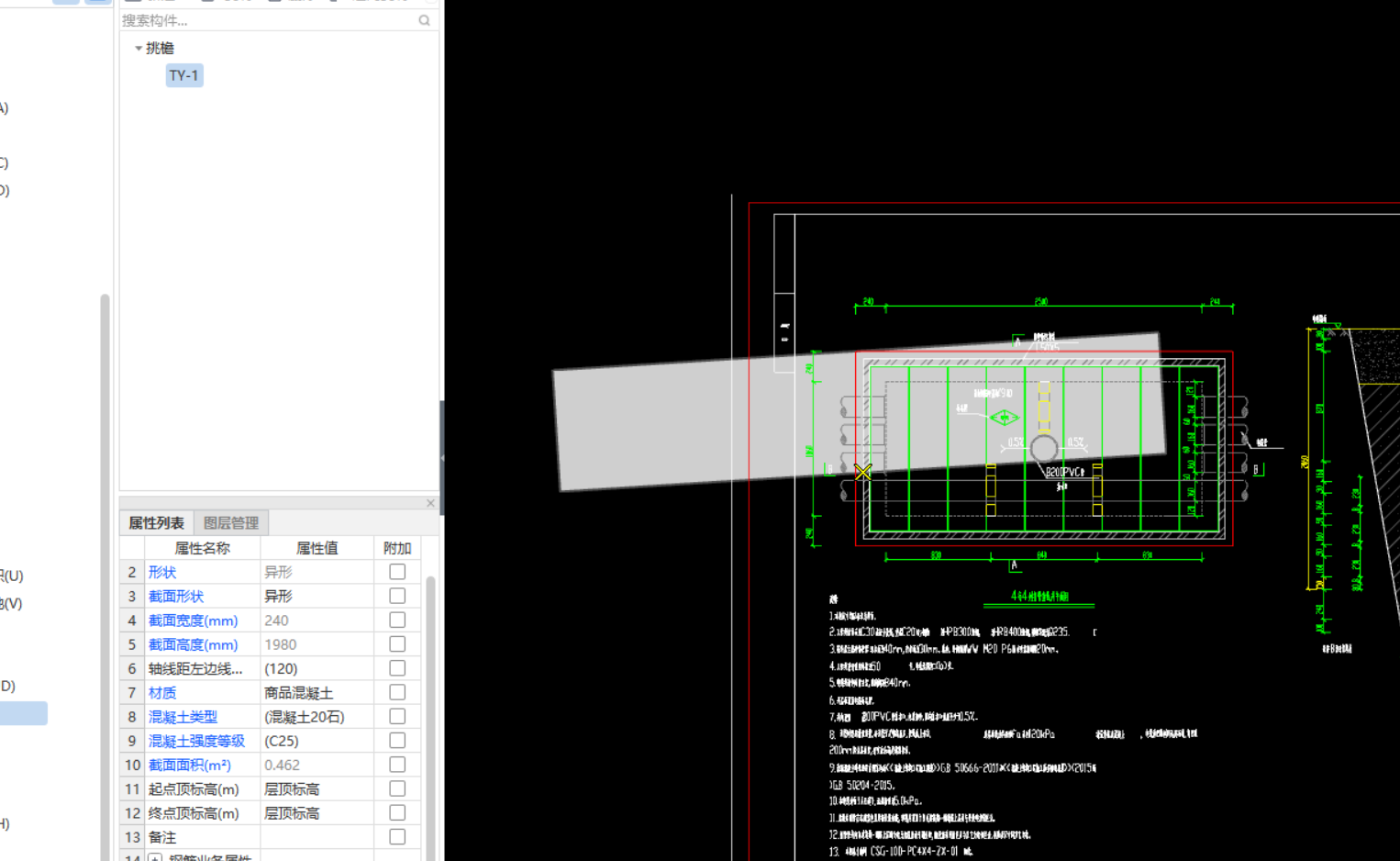The height and width of the screenshot is (861, 1400).
Task: Select the TY-1 component in the tree
Action: (x=183, y=75)
